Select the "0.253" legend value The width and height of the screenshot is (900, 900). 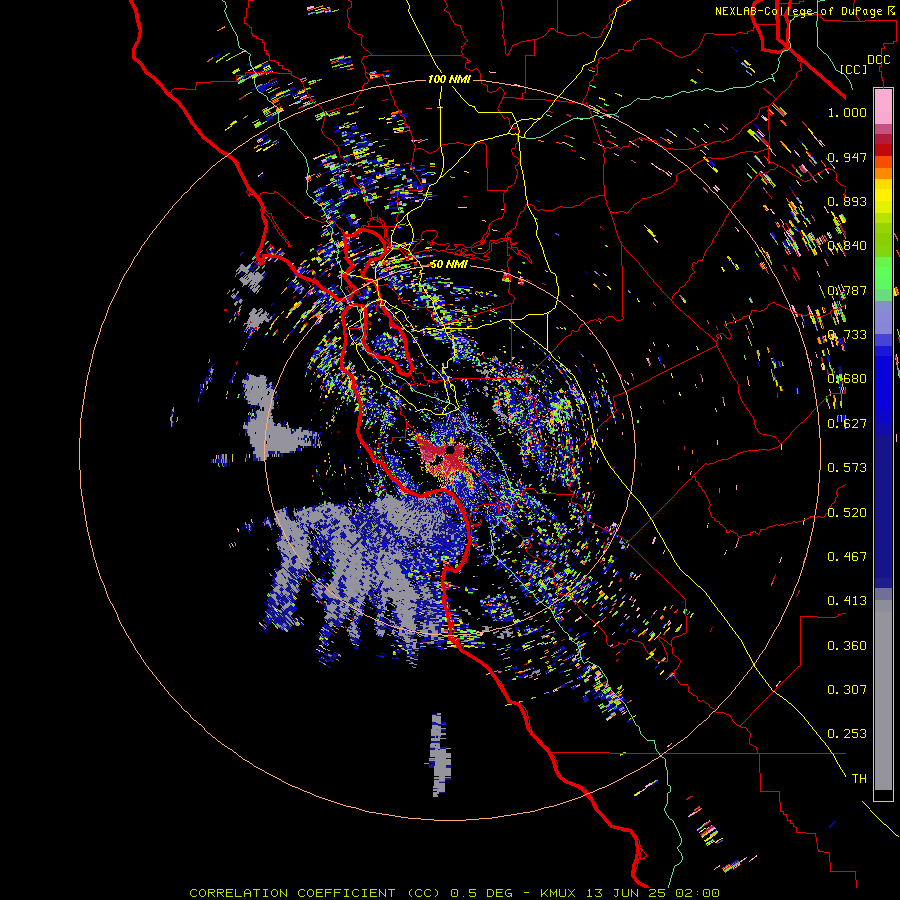[847, 734]
